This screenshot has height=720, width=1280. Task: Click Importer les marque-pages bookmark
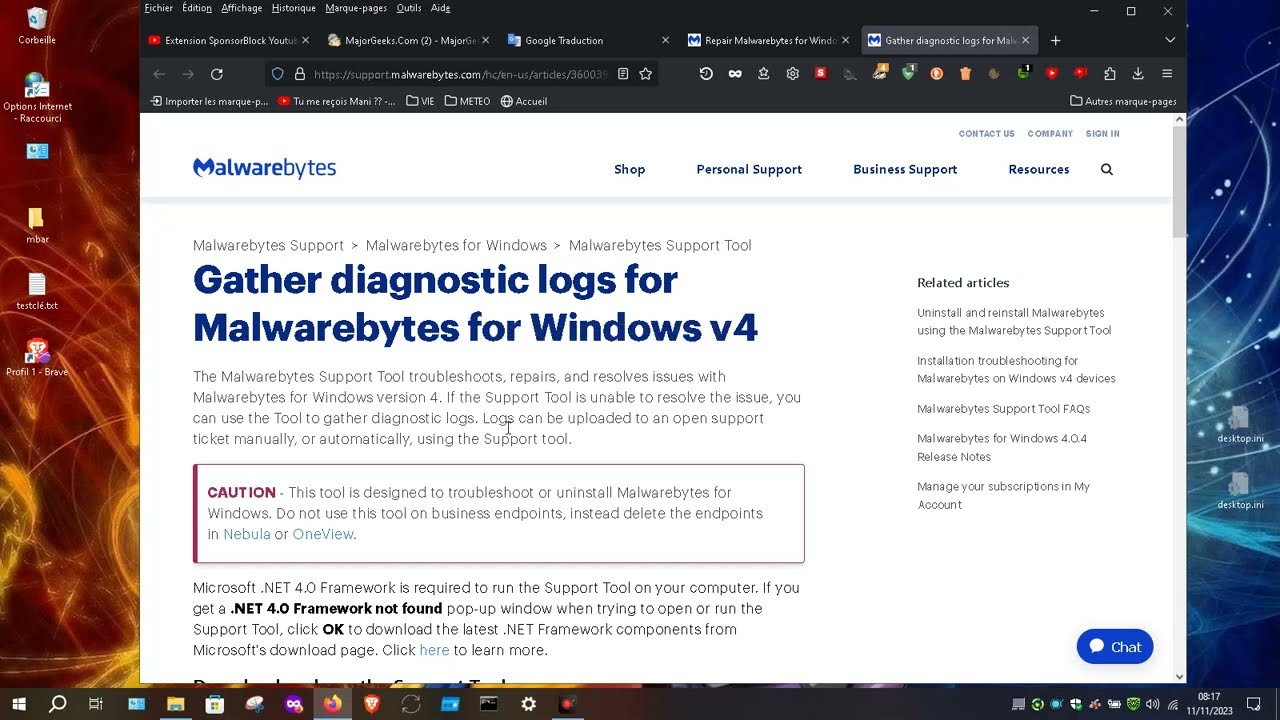(209, 101)
